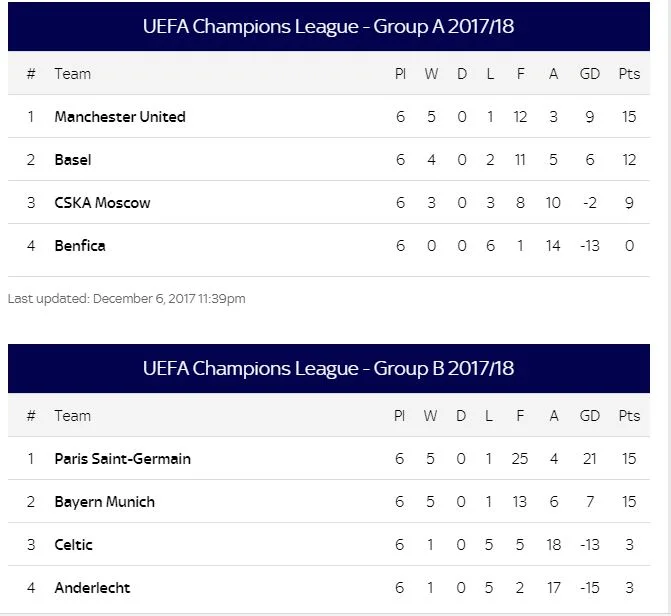Screen dimensions: 671x616
Task: Open Paris Saint-Germain team link
Action: tap(122, 459)
